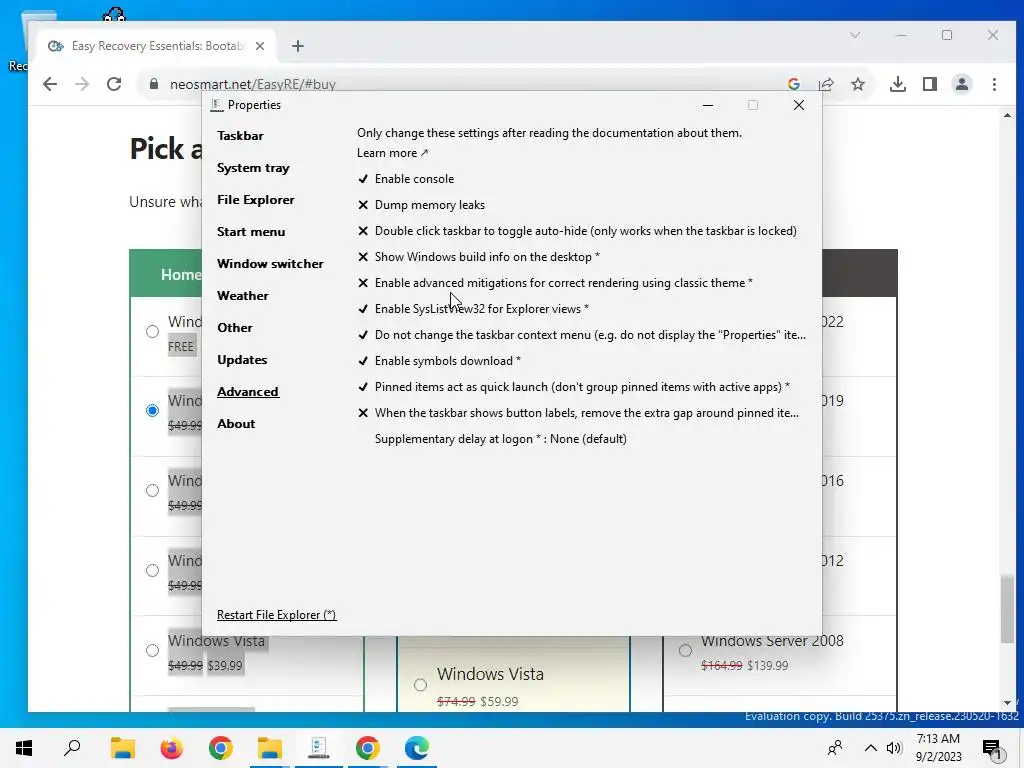Viewport: 1024px width, 768px height.
Task: Open Chrome three-dot menu
Action: (x=994, y=84)
